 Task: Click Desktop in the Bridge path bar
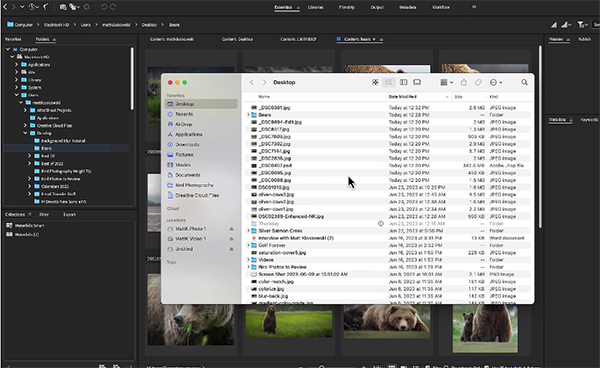tap(149, 25)
